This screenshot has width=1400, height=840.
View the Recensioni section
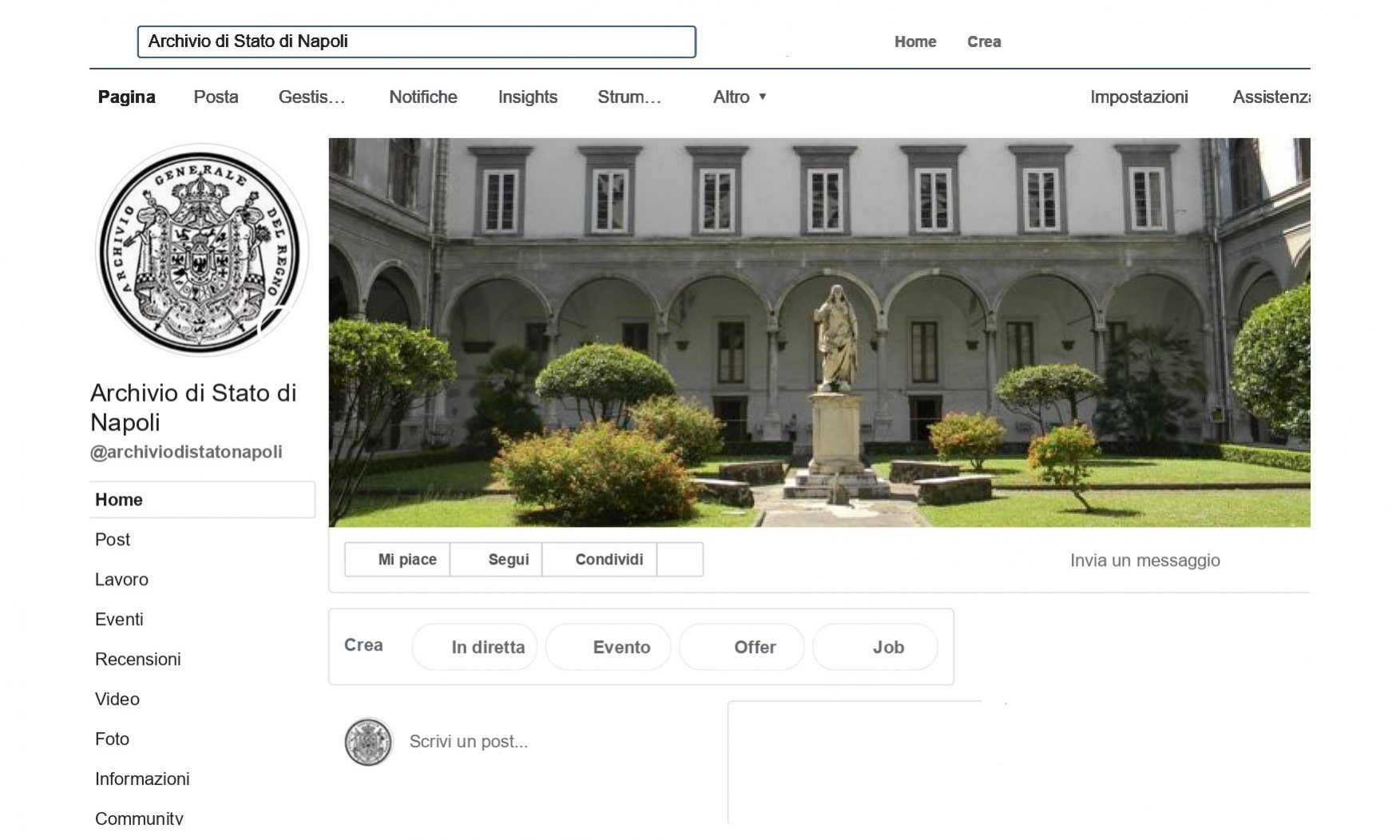[138, 660]
